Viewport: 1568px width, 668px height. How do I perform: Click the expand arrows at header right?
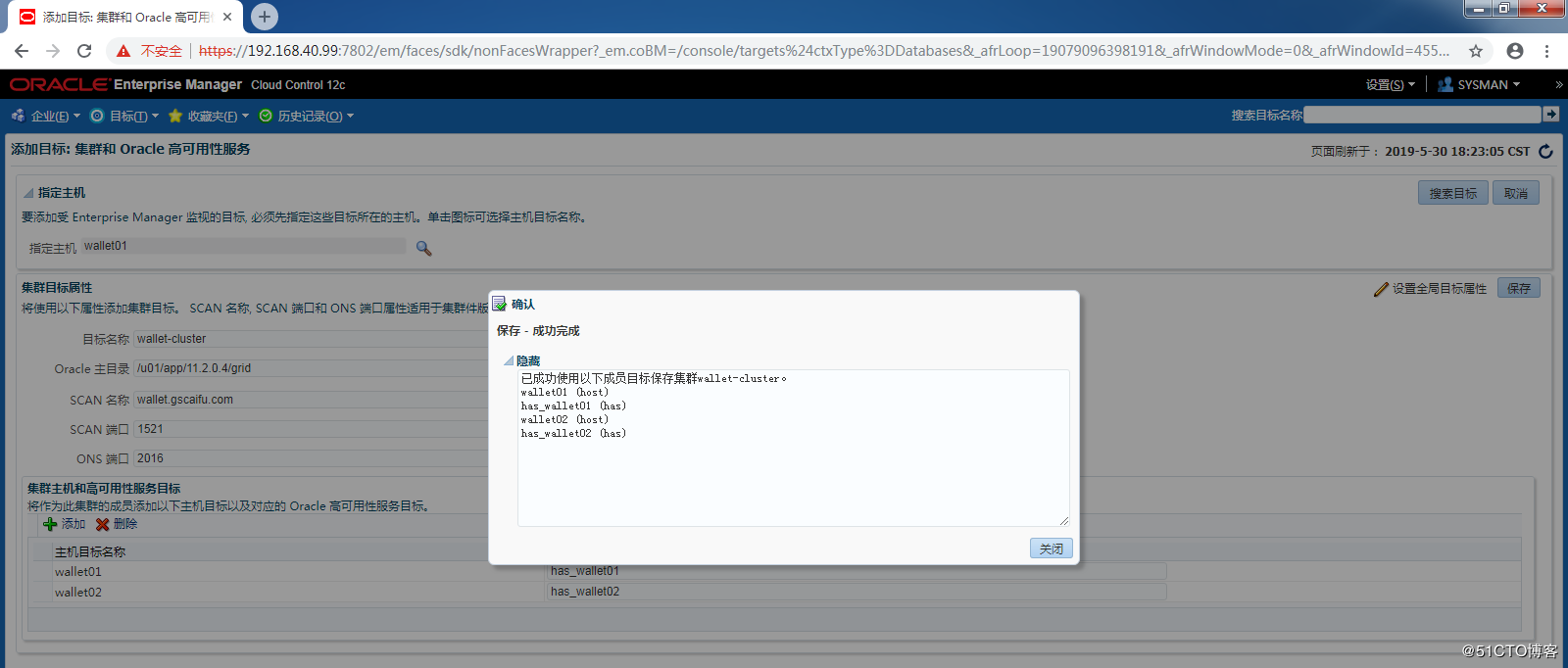click(1558, 84)
